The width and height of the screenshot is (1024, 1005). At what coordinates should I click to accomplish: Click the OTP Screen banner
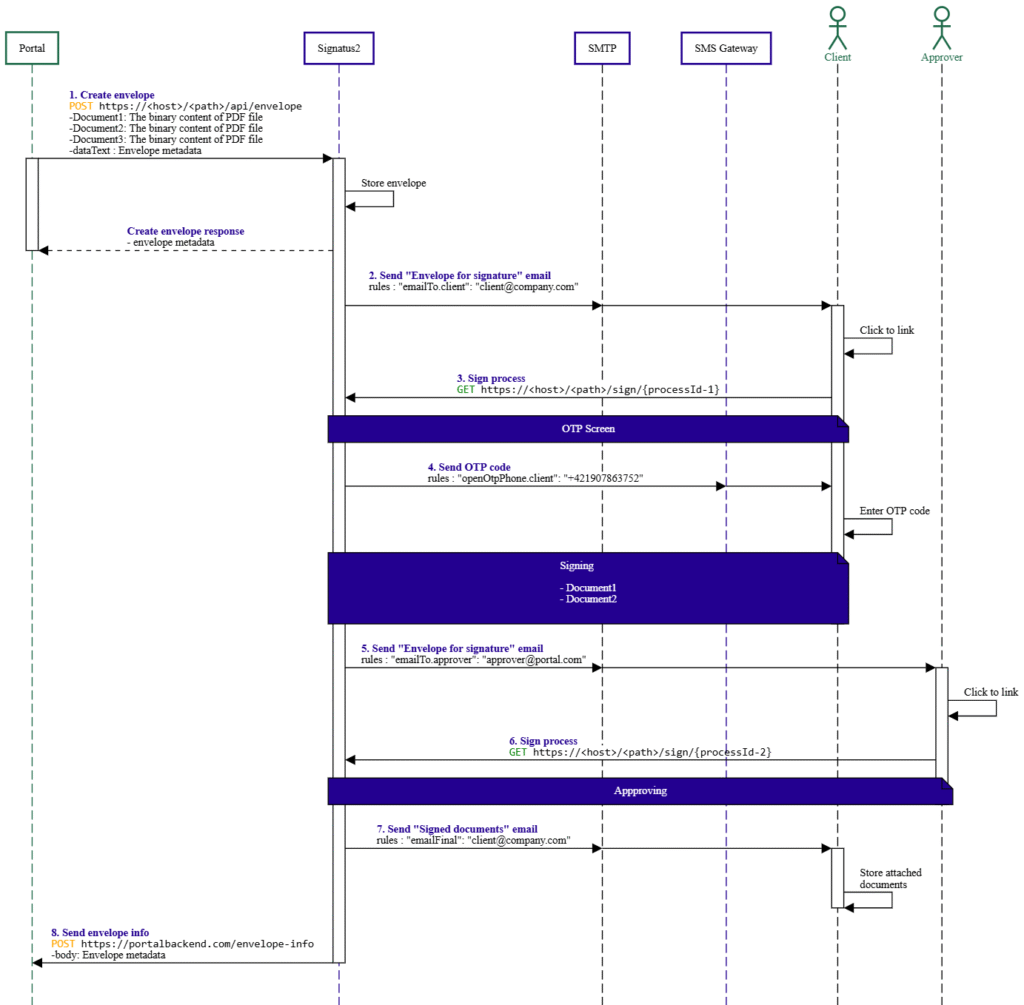coord(587,429)
